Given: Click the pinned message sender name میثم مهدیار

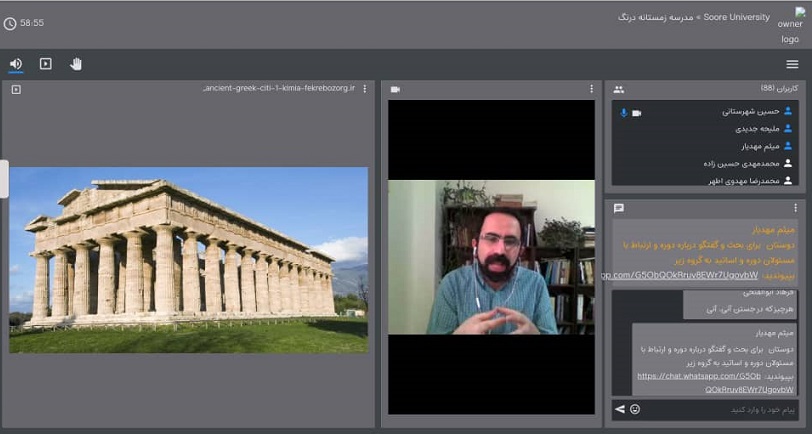Looking at the screenshot, I should 774,229.
